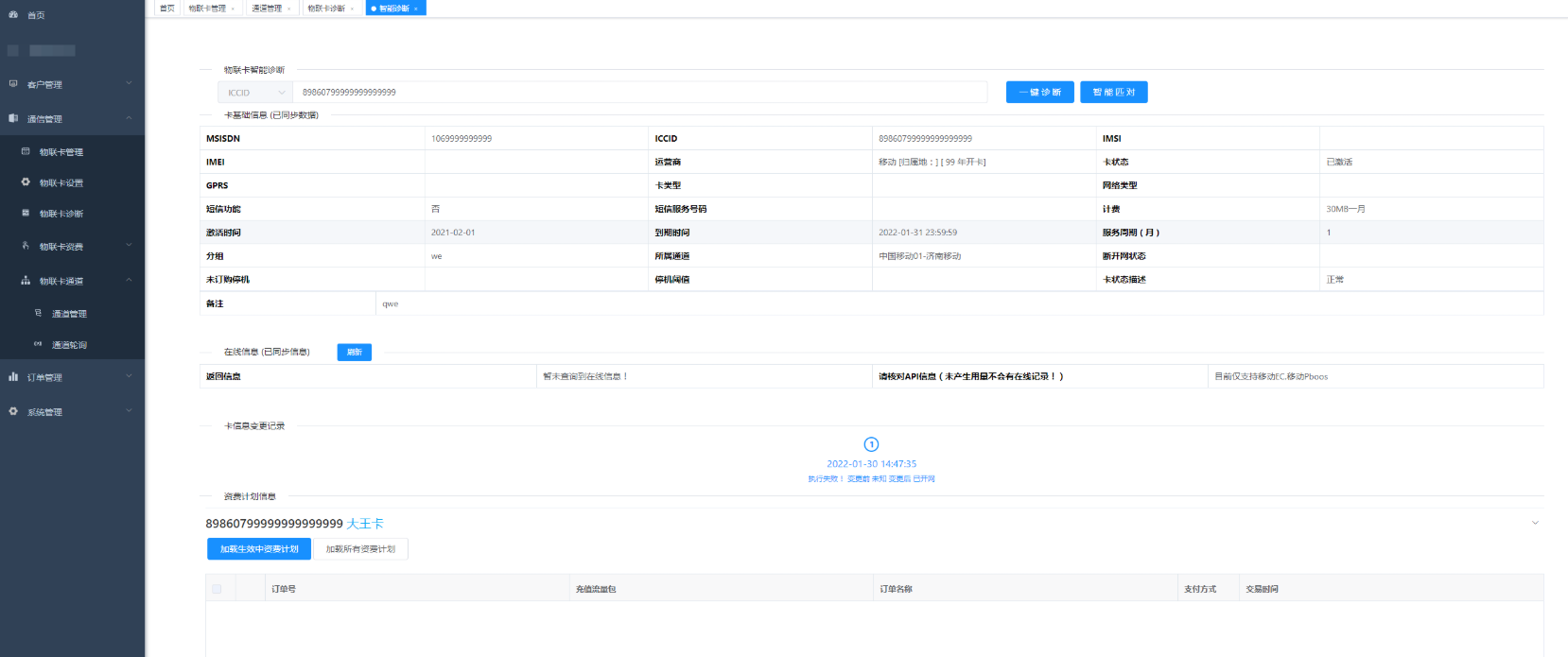Close the active 智能诊断 tab
This screenshot has width=1568, height=657.
(x=415, y=9)
